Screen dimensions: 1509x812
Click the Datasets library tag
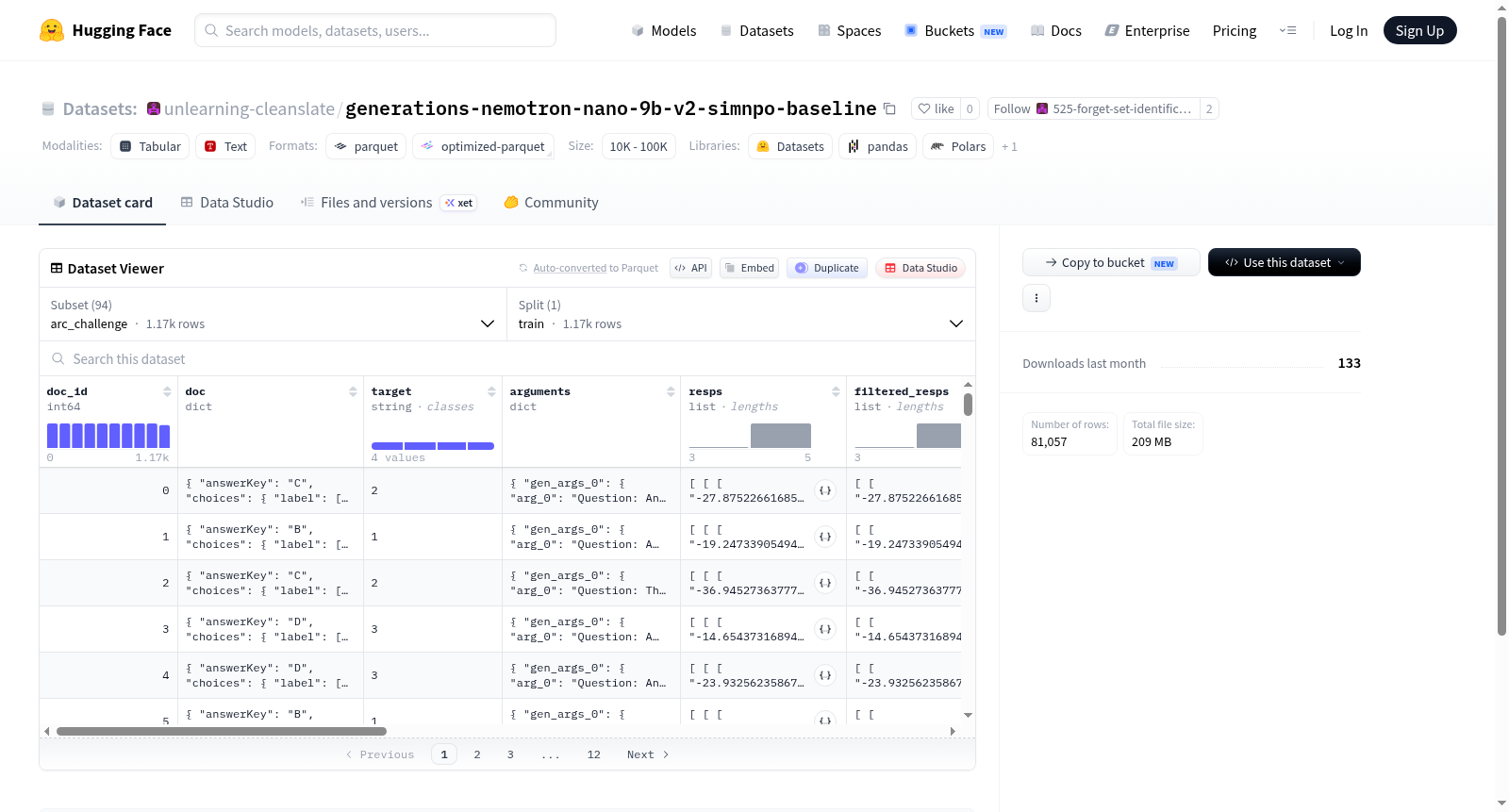pos(790,146)
